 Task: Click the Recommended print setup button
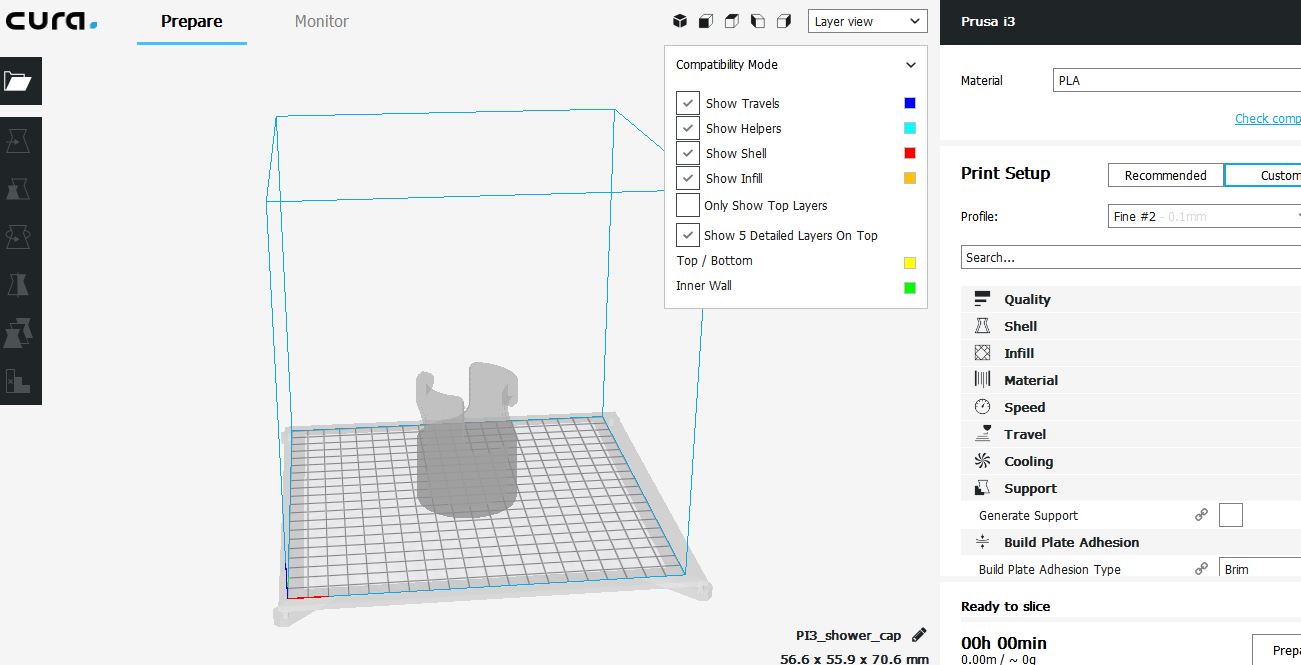(1165, 175)
